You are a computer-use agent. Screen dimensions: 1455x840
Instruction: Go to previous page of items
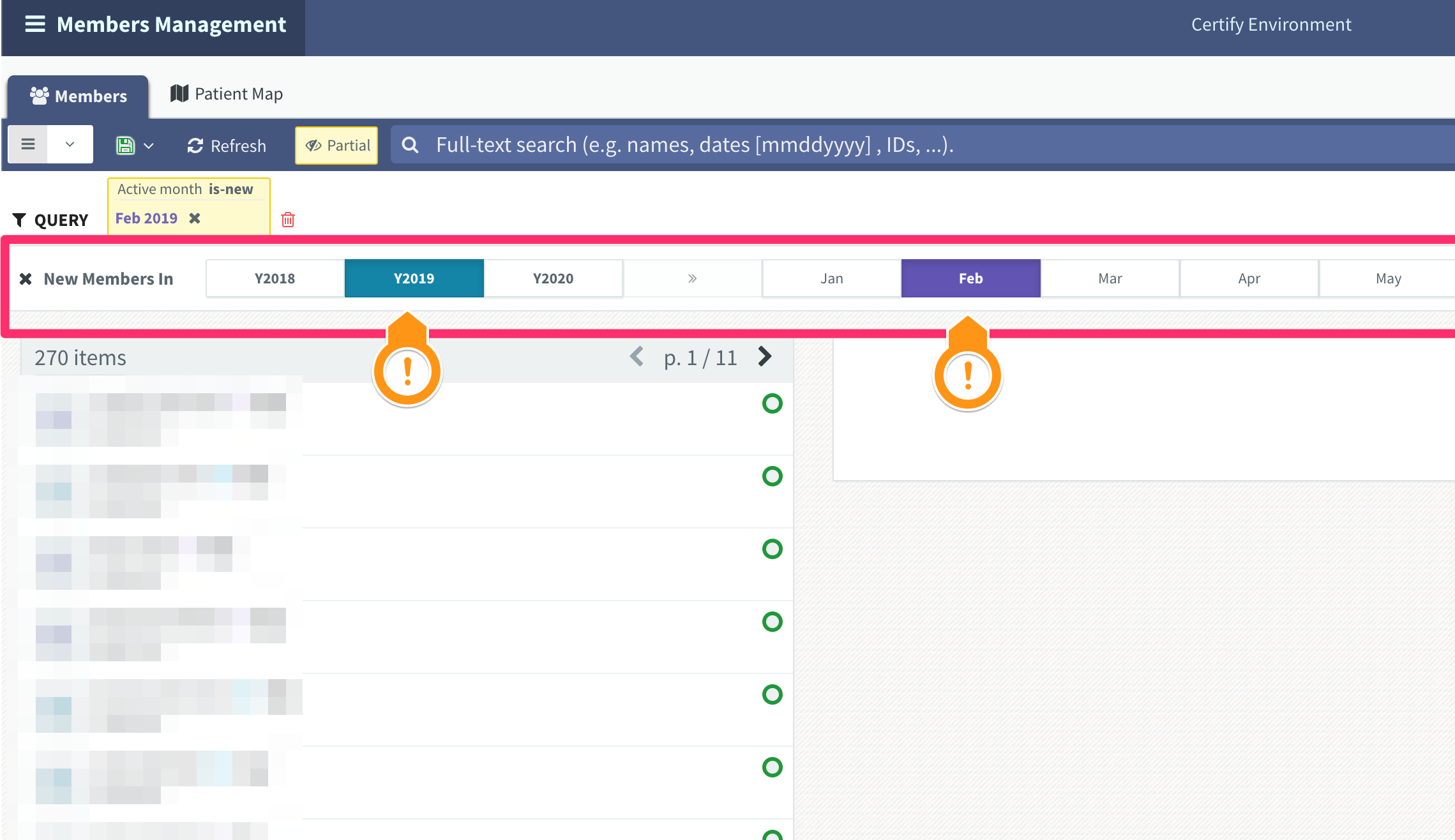637,356
